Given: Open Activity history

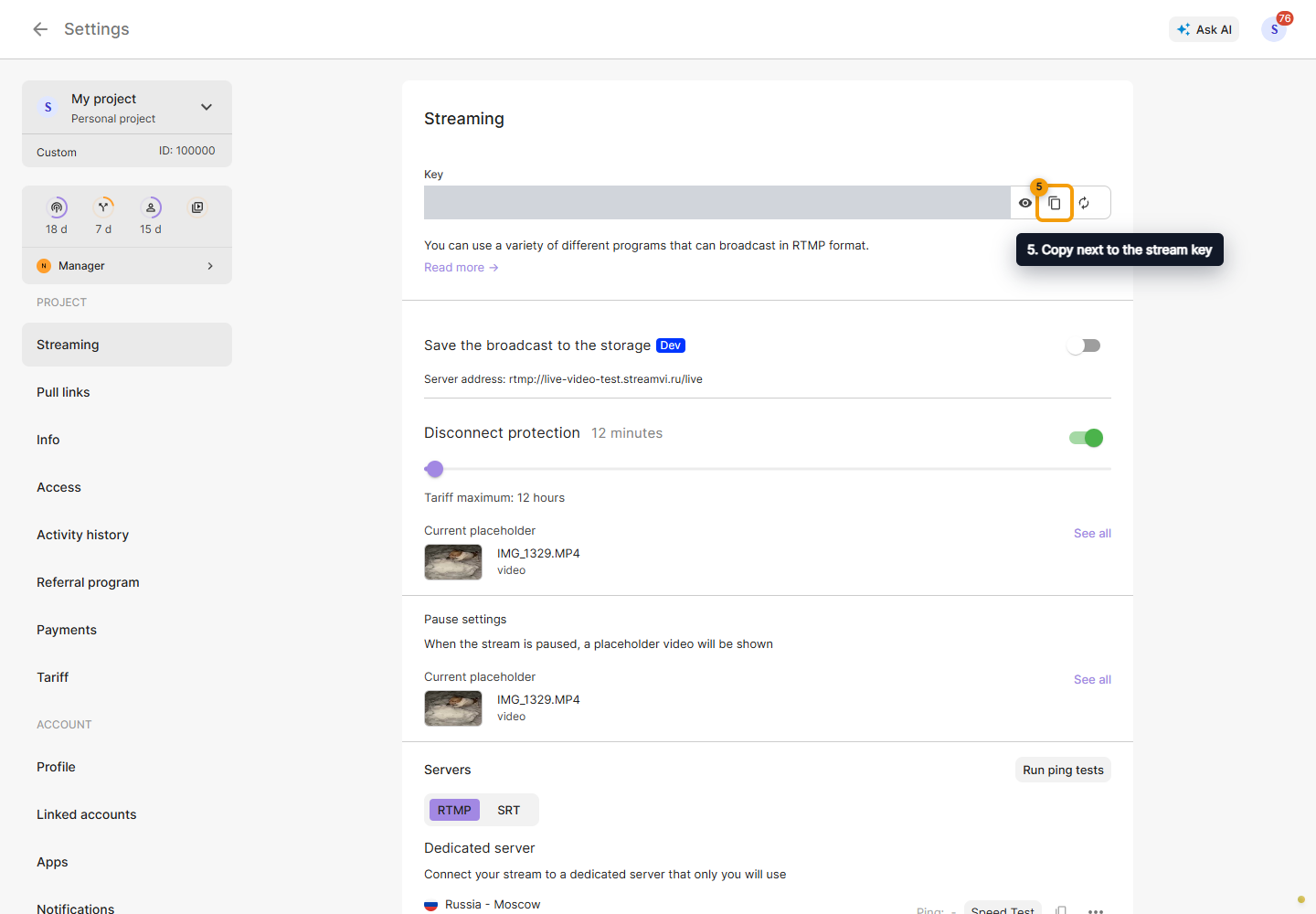Looking at the screenshot, I should point(127,535).
